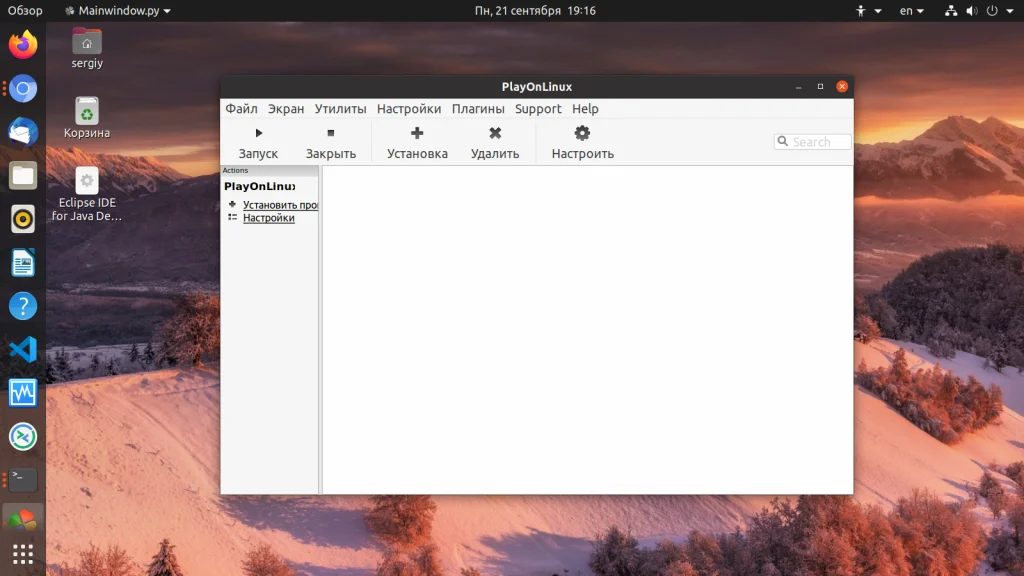Open Visual Studio Code from the dock
1024x576 pixels.
point(23,349)
